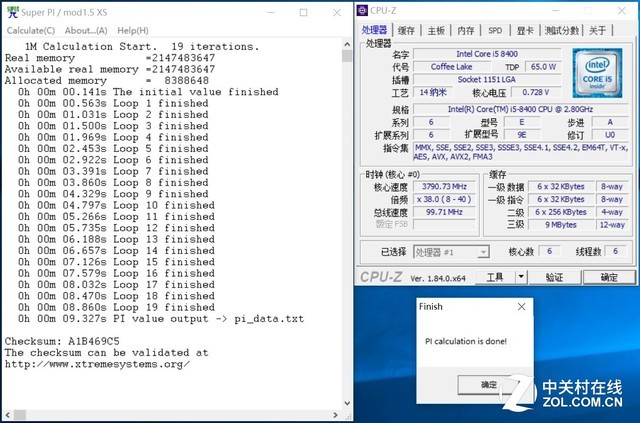The height and width of the screenshot is (423, 640).
Task: Open the SPD tab in CPU-Z
Action: (495, 30)
